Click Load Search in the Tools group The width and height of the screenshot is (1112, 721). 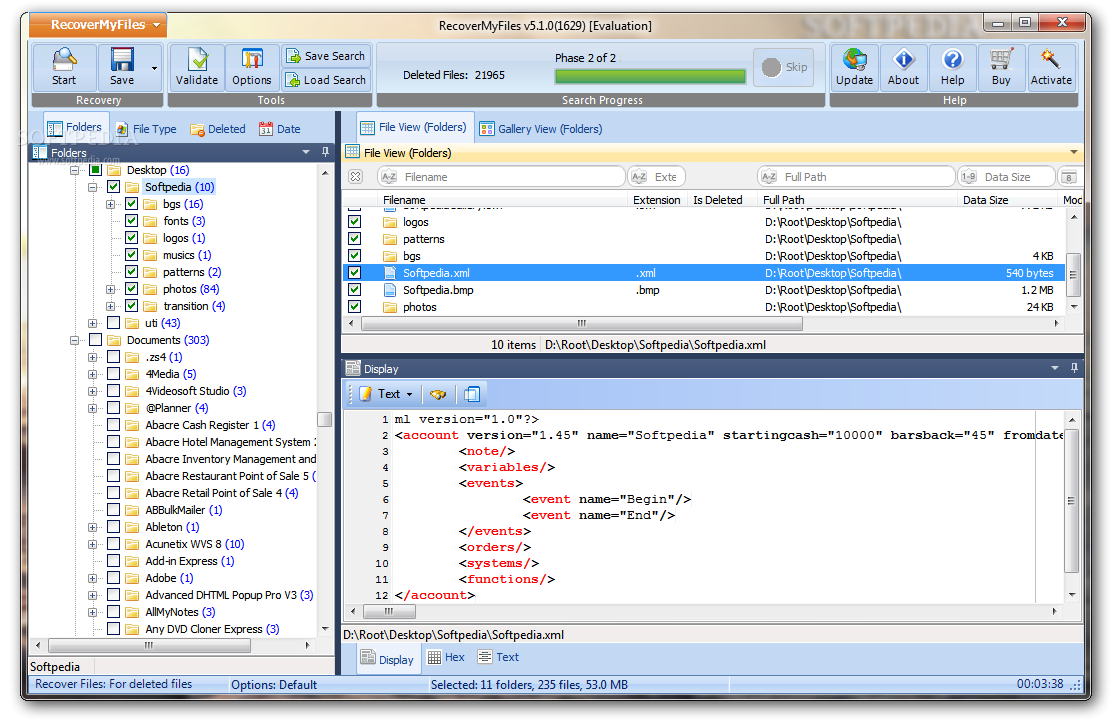tap(326, 79)
